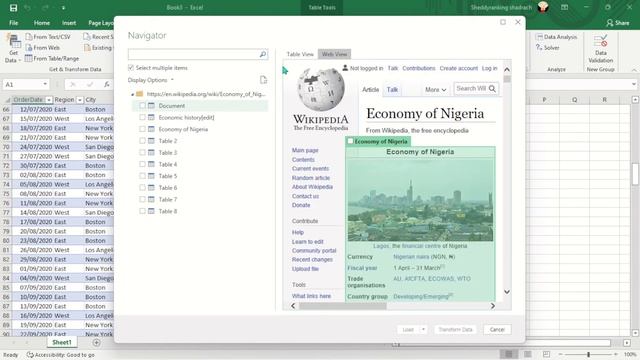Click the Log in link

tap(489, 69)
